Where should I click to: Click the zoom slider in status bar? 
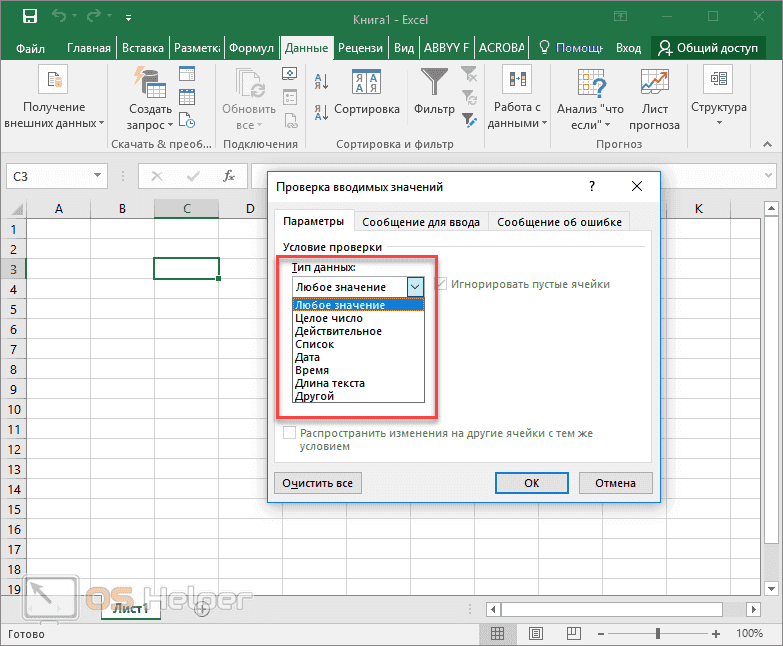tap(658, 634)
